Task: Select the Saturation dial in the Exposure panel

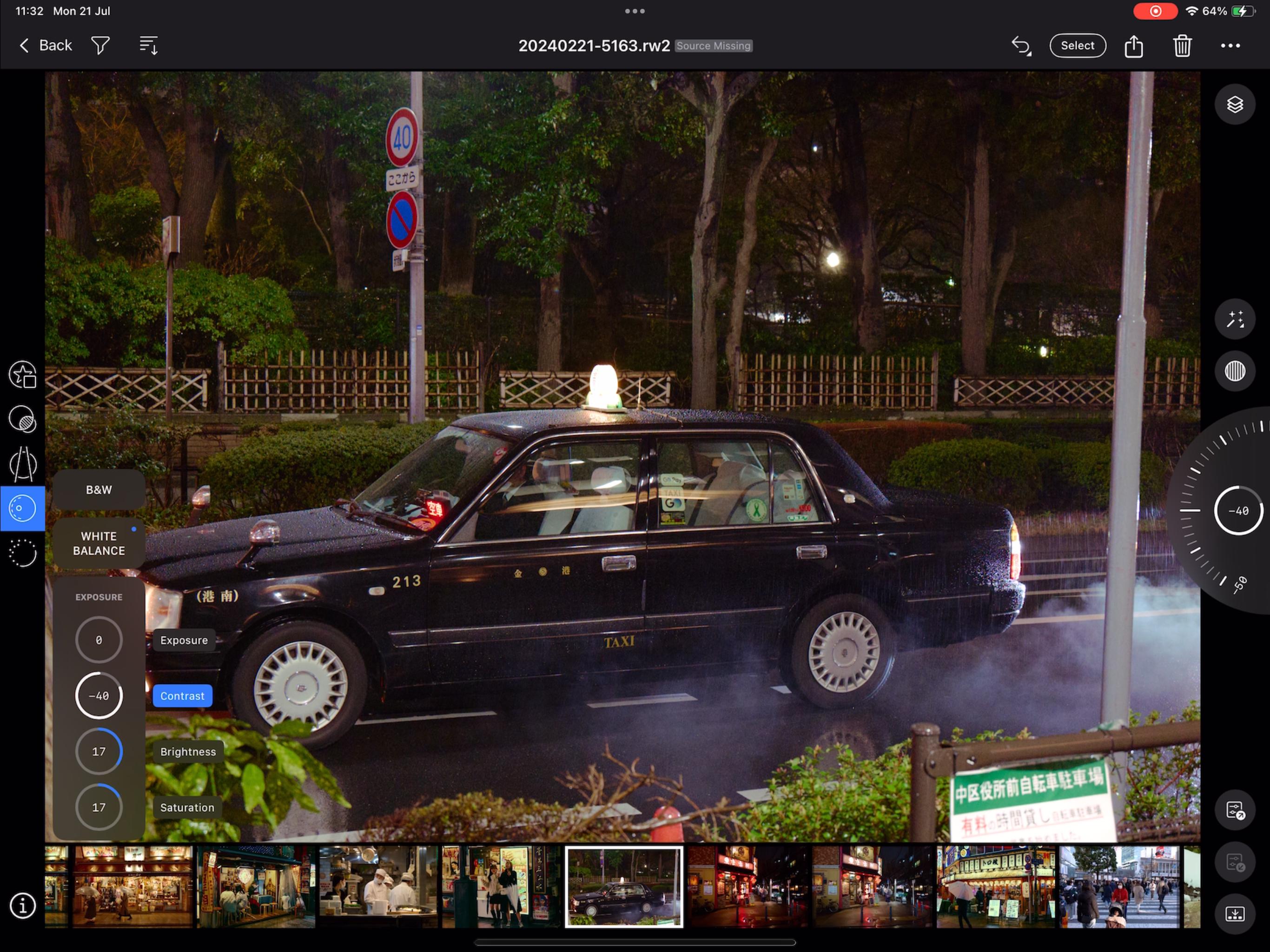Action: (99, 807)
